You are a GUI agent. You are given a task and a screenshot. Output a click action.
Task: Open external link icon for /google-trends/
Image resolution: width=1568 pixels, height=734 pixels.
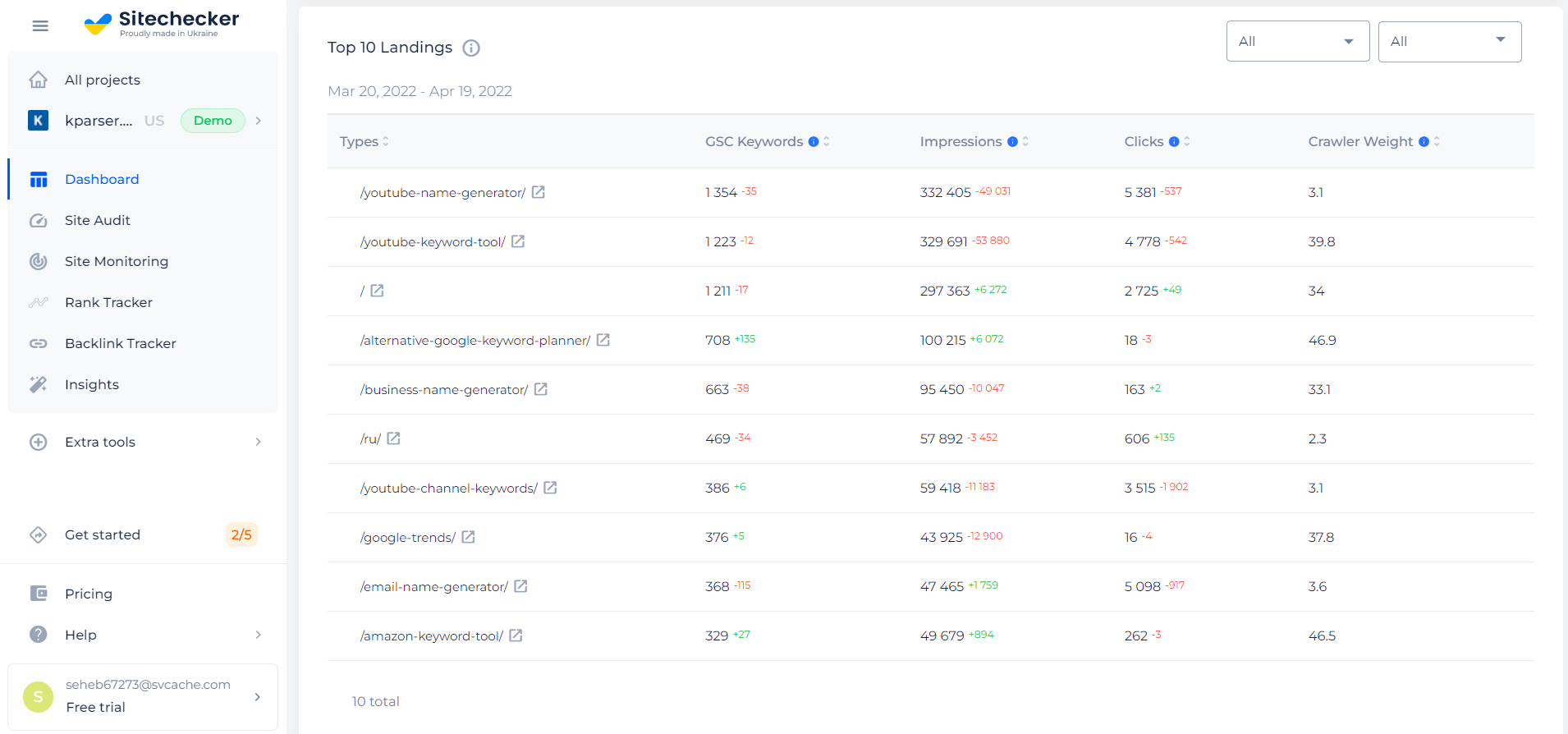coord(468,537)
